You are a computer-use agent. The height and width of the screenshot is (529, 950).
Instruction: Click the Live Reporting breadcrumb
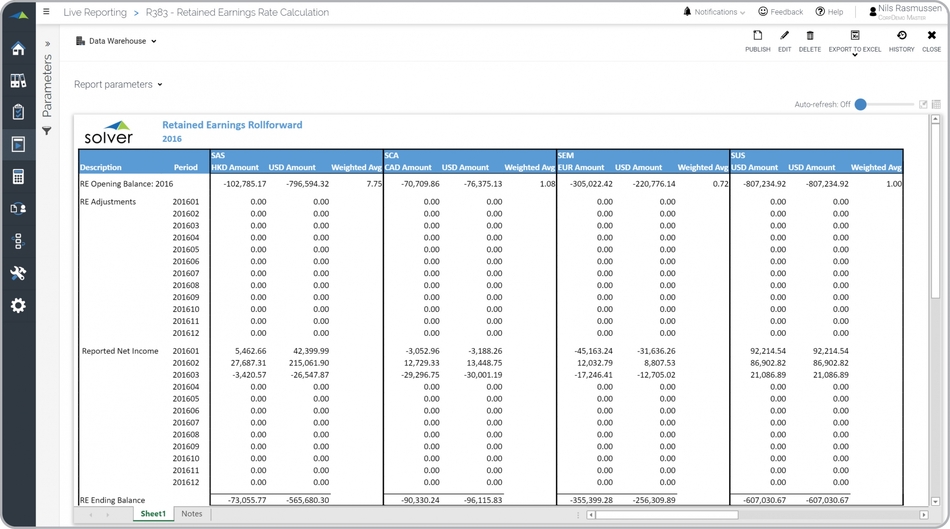tap(95, 13)
